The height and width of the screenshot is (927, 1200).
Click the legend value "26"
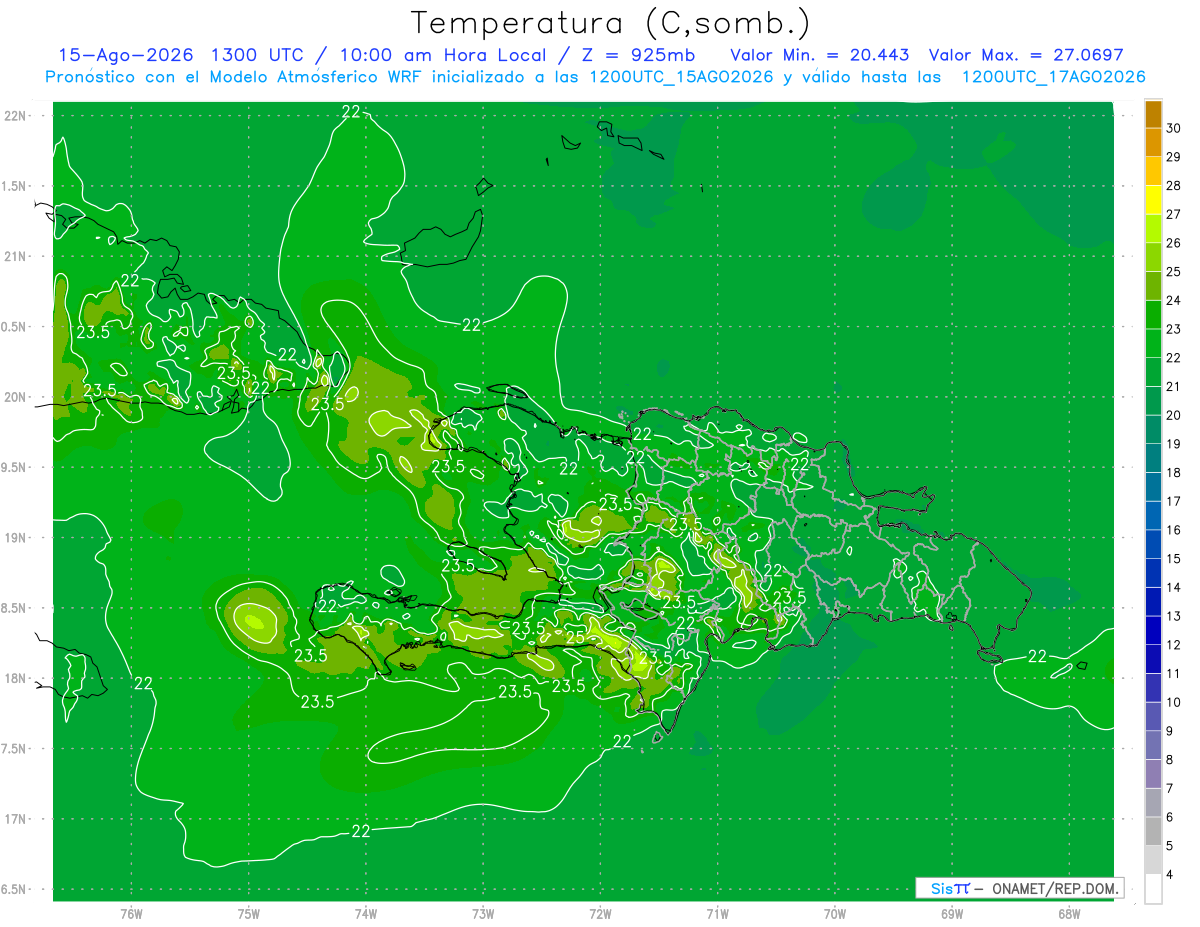pyautogui.click(x=1174, y=243)
